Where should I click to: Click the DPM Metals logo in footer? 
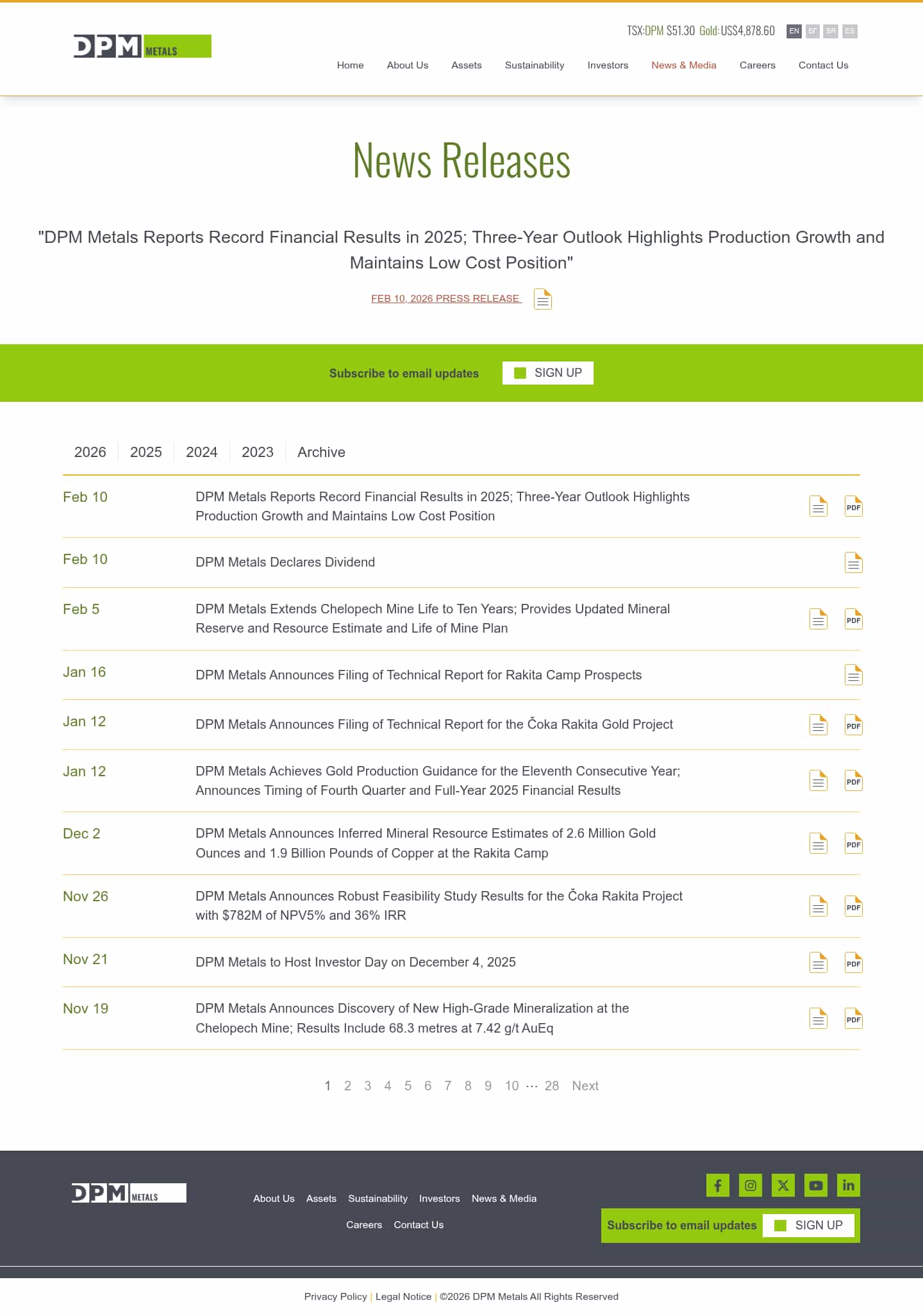click(129, 1193)
